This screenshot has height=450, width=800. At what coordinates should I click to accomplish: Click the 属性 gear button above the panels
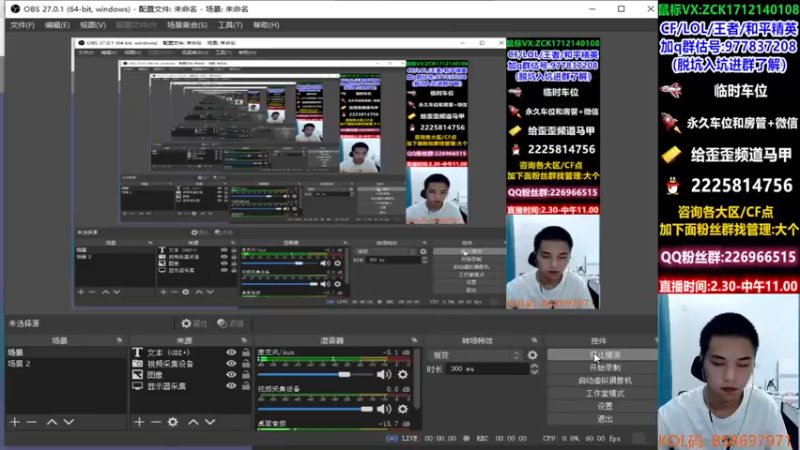tap(194, 323)
